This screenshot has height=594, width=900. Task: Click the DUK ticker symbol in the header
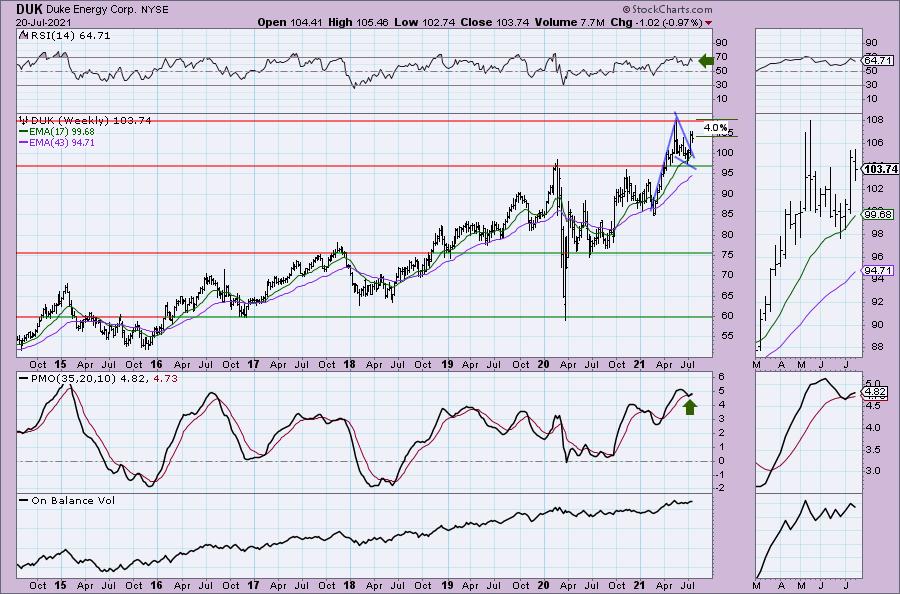28,9
